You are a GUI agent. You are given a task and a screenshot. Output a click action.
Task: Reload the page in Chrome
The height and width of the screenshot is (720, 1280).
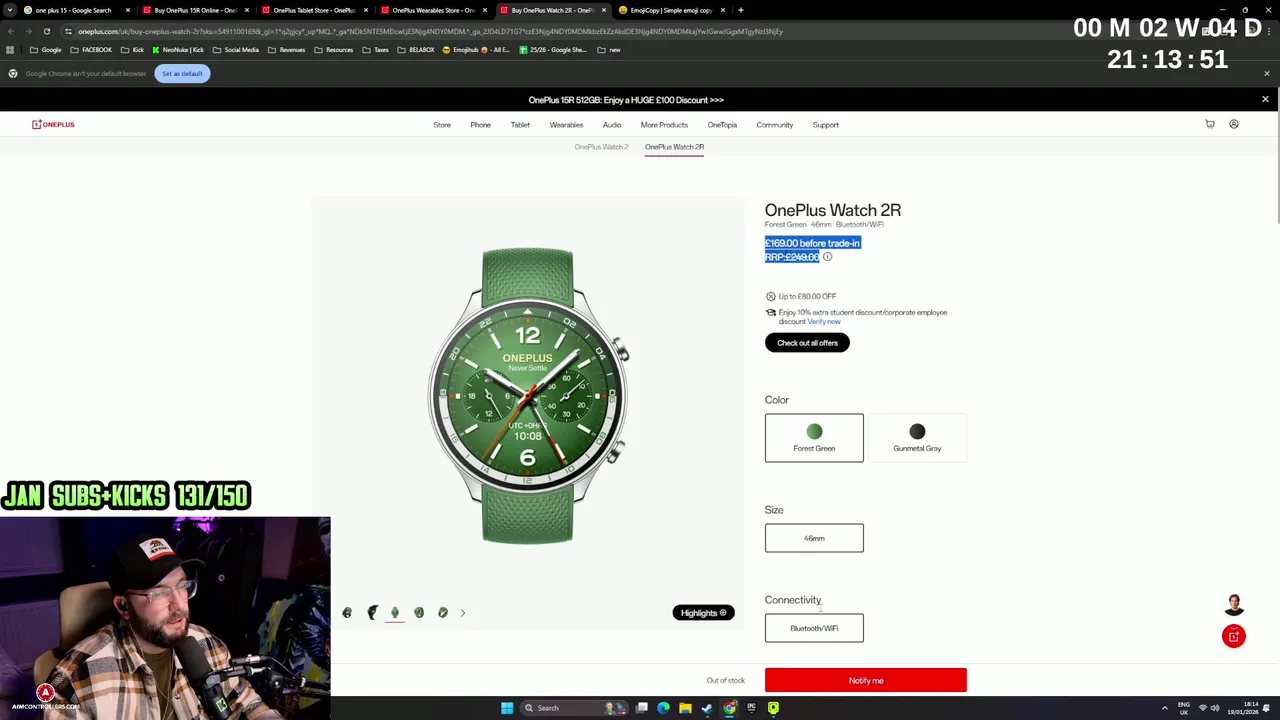coord(46,31)
